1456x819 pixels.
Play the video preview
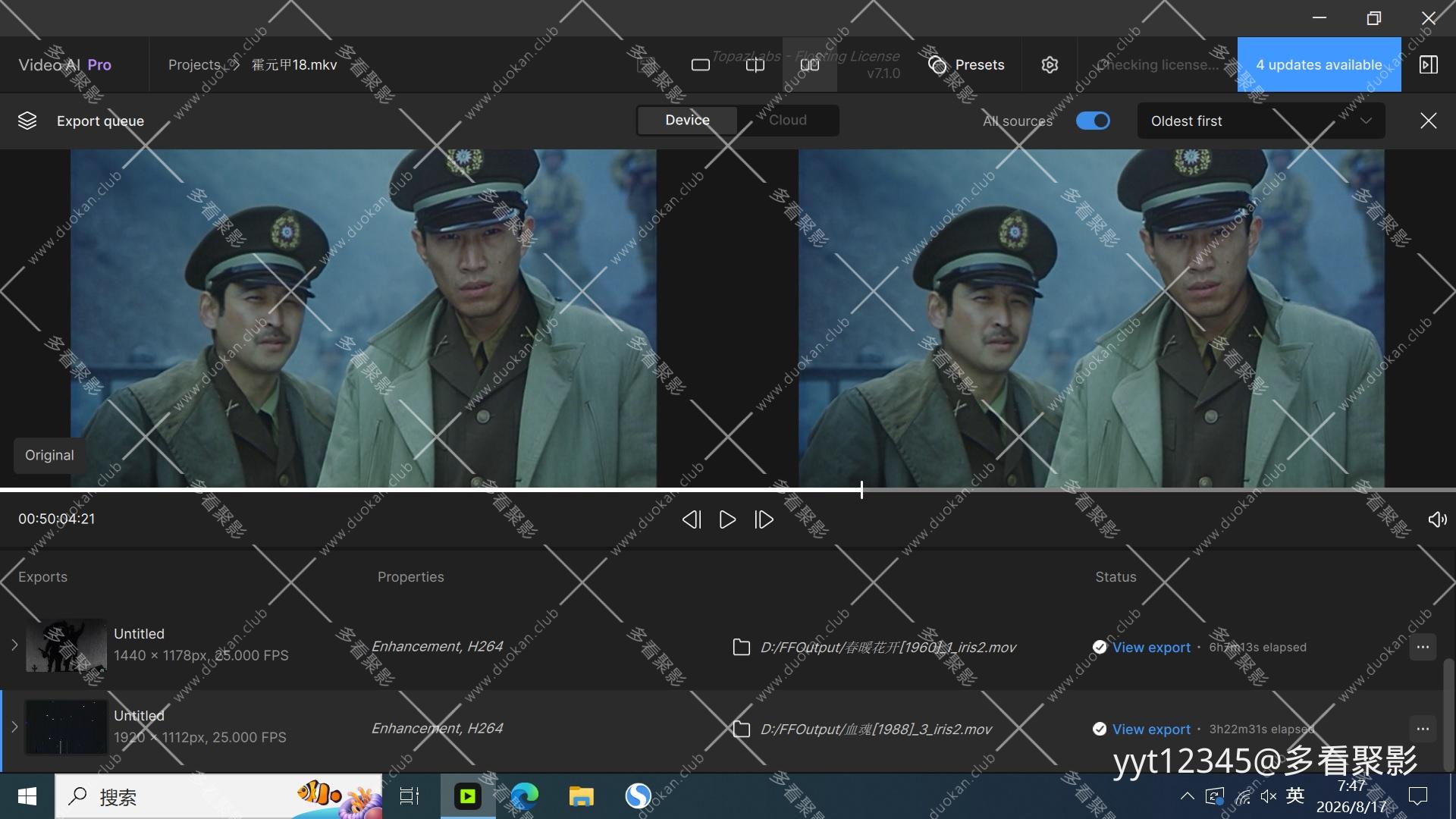pos(727,519)
